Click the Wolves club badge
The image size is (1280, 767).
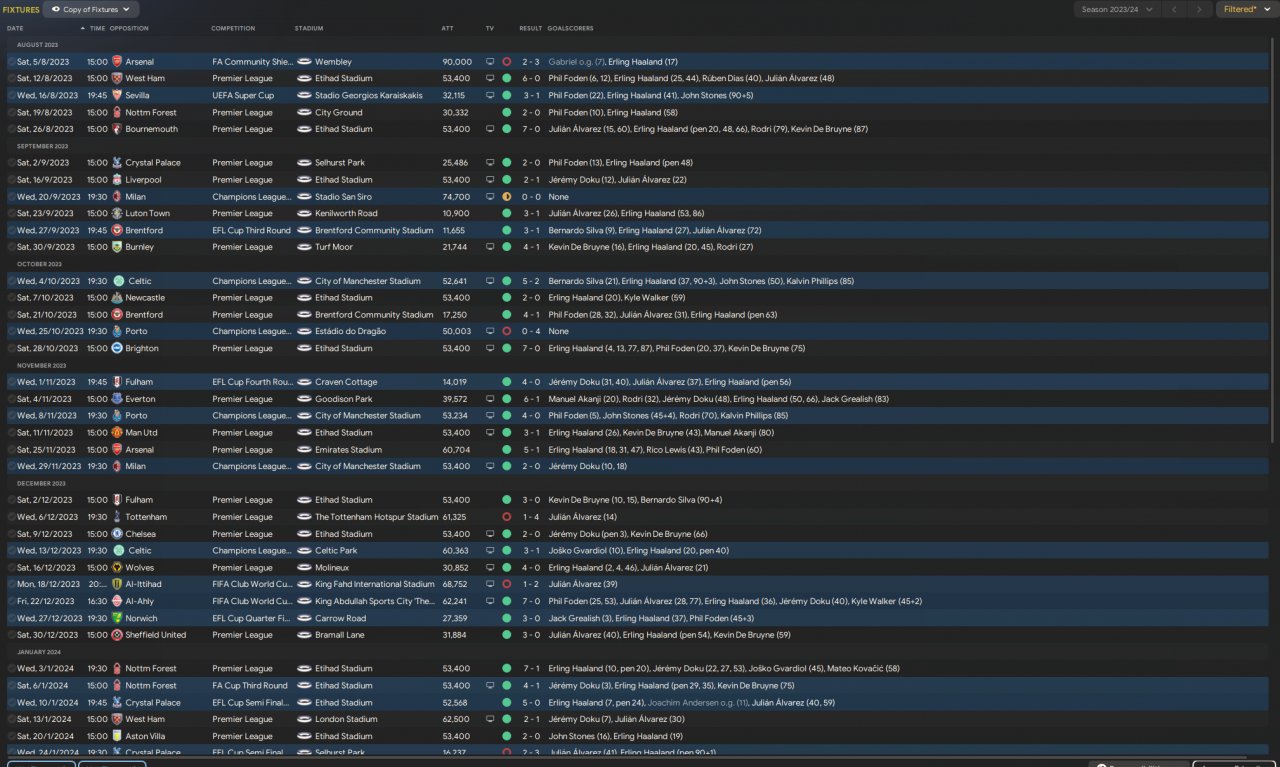click(117, 568)
